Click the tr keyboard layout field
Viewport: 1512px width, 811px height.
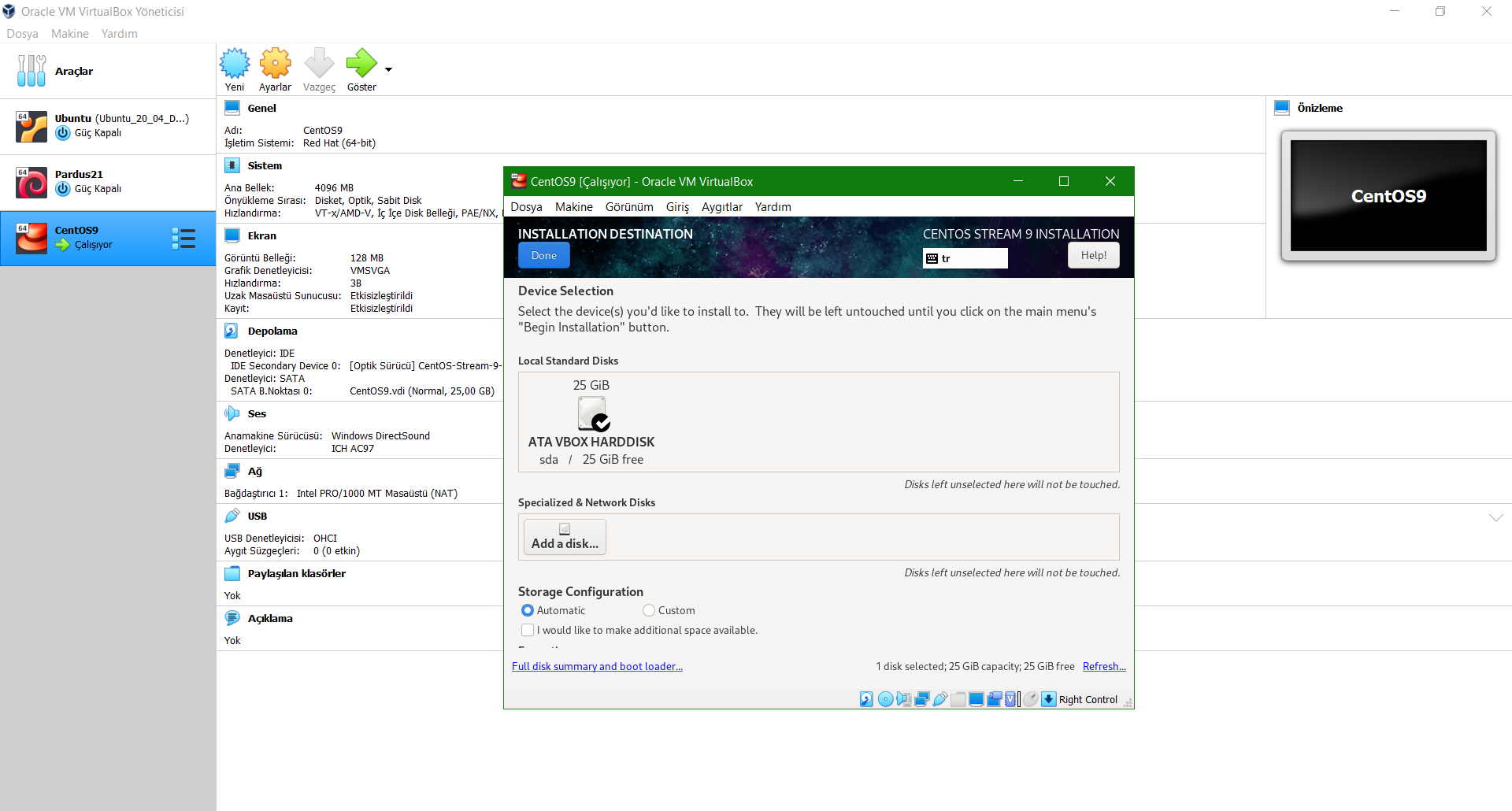tap(965, 258)
